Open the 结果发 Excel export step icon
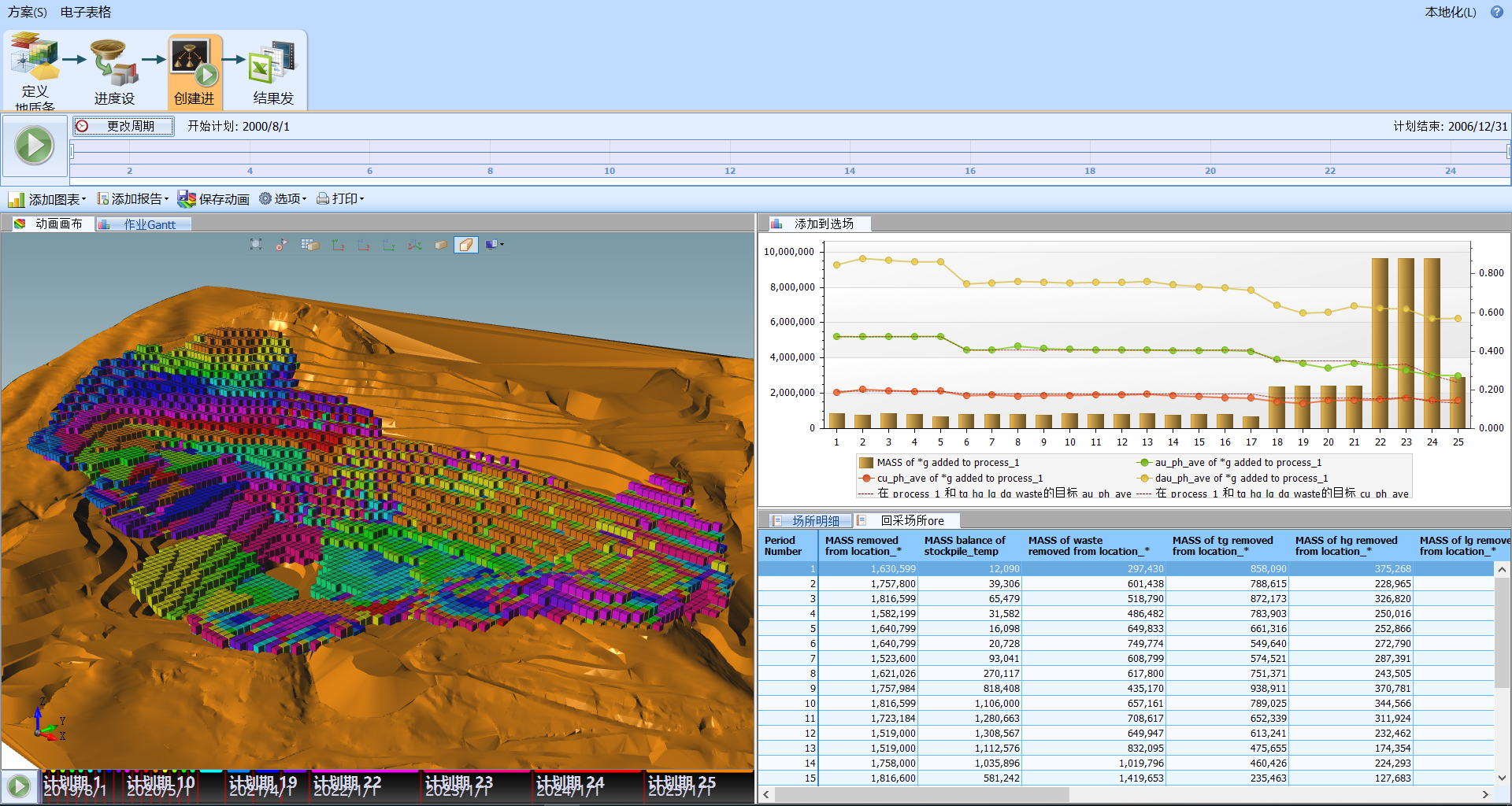The width and height of the screenshot is (1512, 806). coord(272,63)
